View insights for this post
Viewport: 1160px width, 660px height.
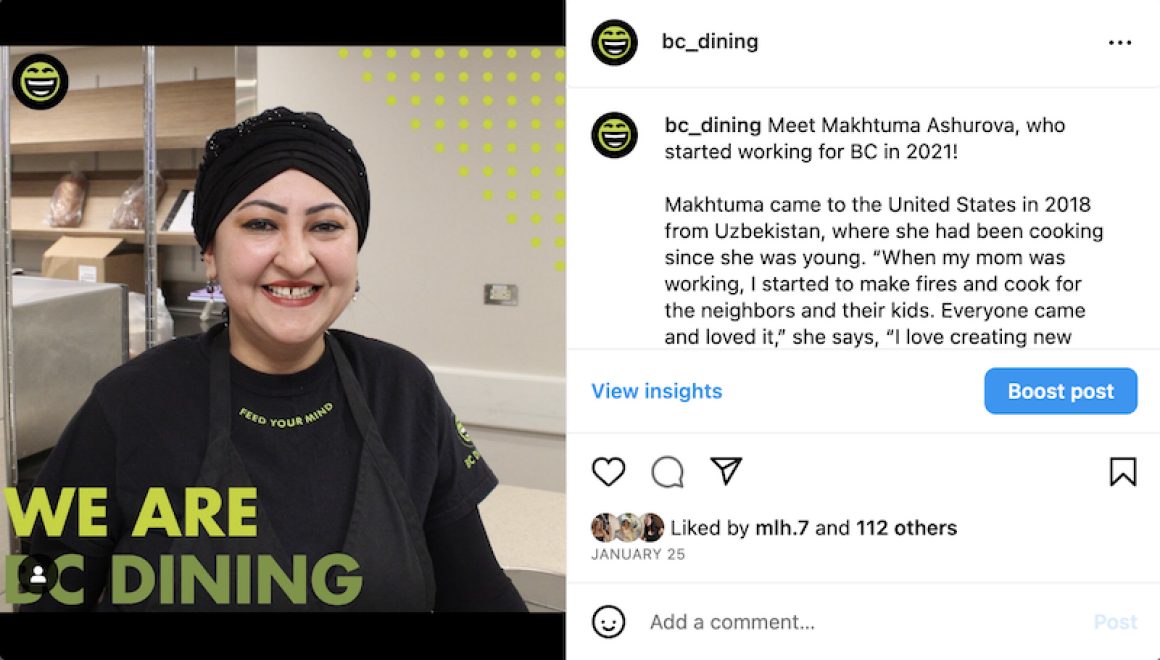click(656, 391)
